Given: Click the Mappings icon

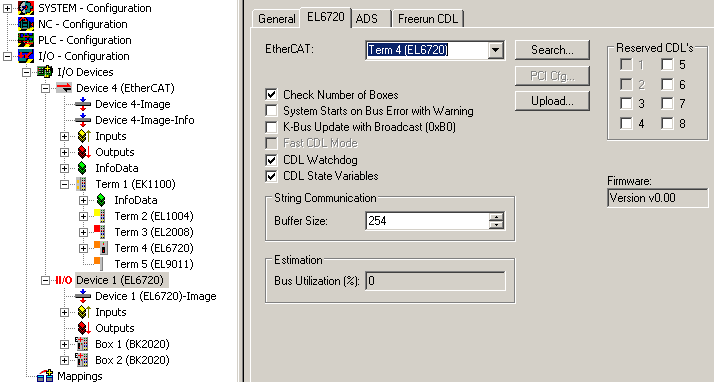Looking at the screenshot, I should coord(45,376).
